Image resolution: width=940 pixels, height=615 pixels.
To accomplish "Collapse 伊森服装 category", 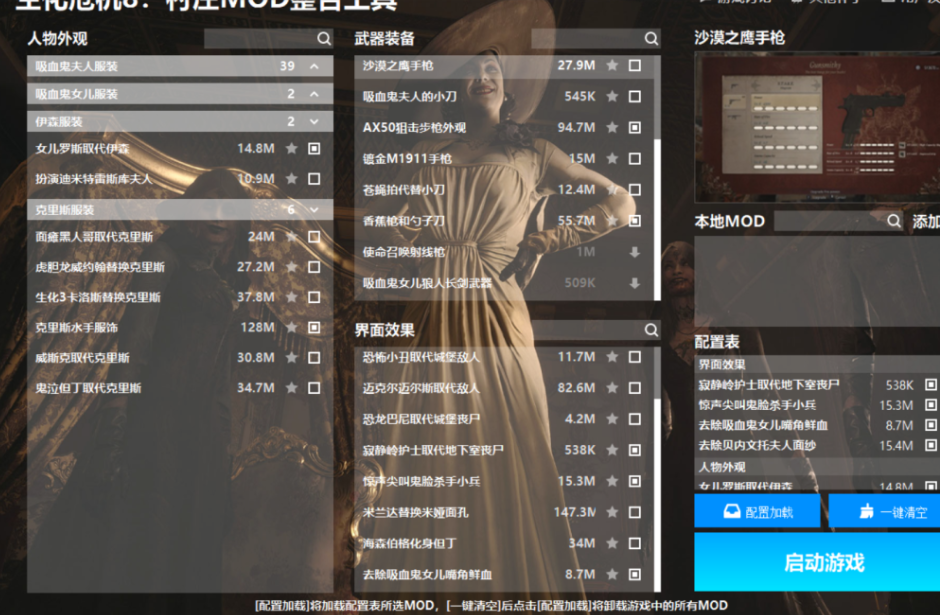I will [x=314, y=122].
